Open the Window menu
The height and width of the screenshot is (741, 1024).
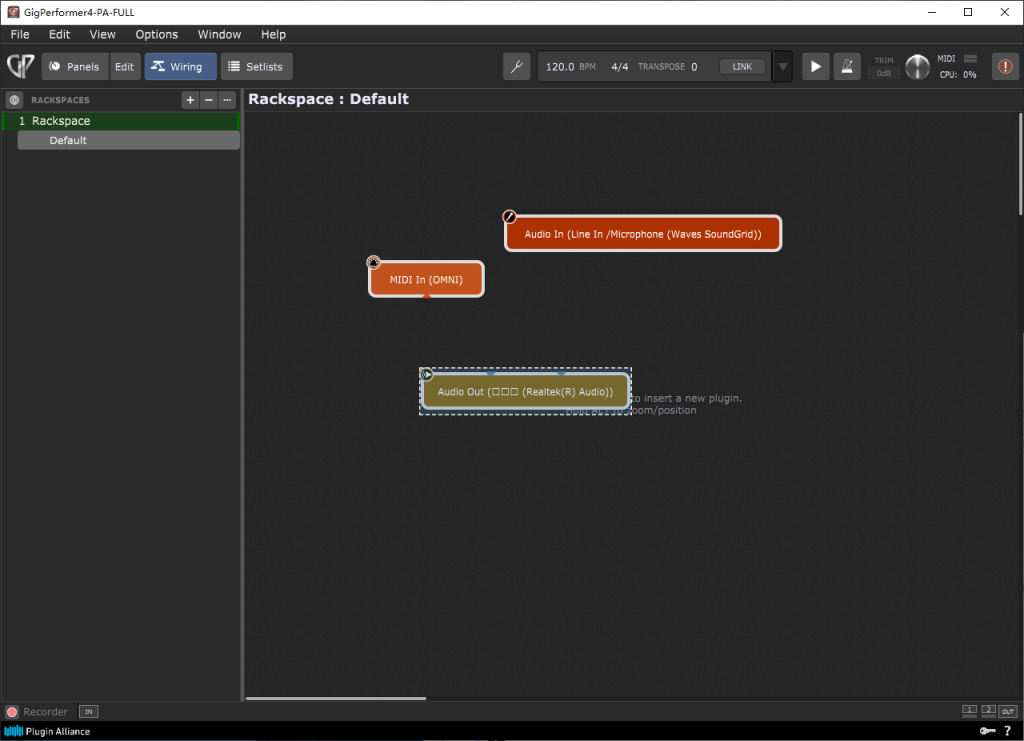[x=219, y=35]
